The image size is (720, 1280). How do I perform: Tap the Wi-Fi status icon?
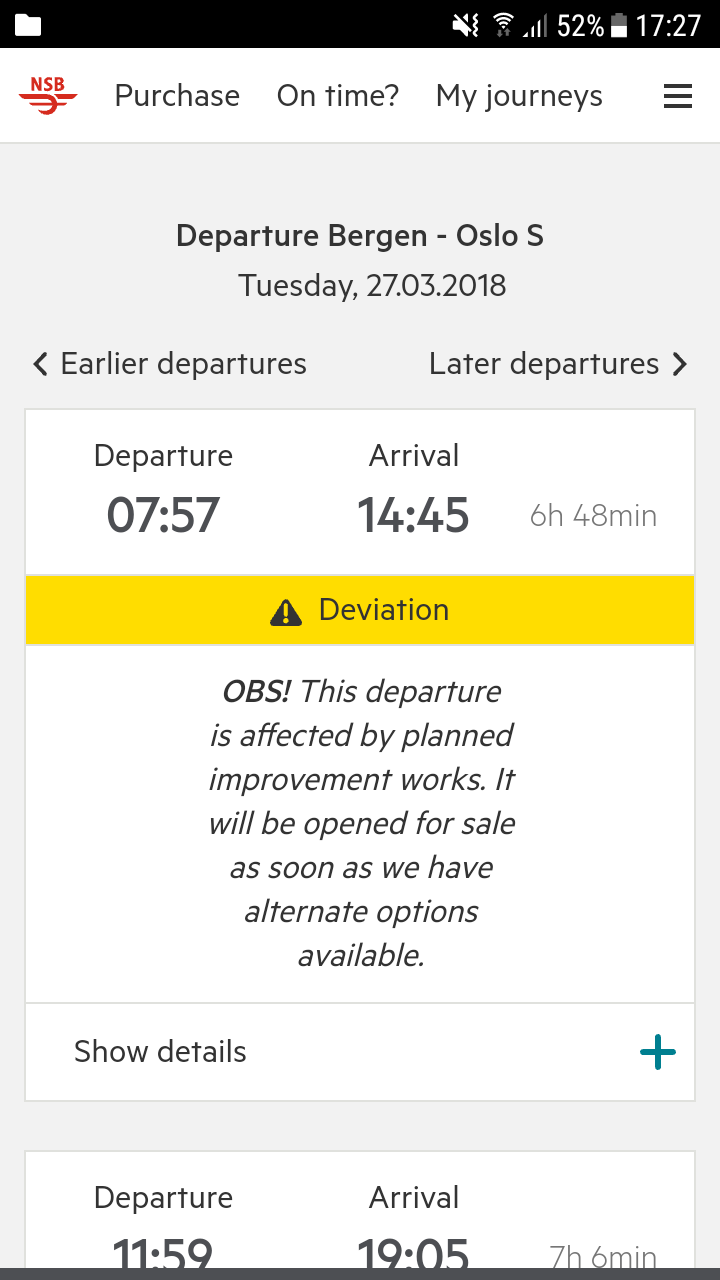pyautogui.click(x=503, y=25)
